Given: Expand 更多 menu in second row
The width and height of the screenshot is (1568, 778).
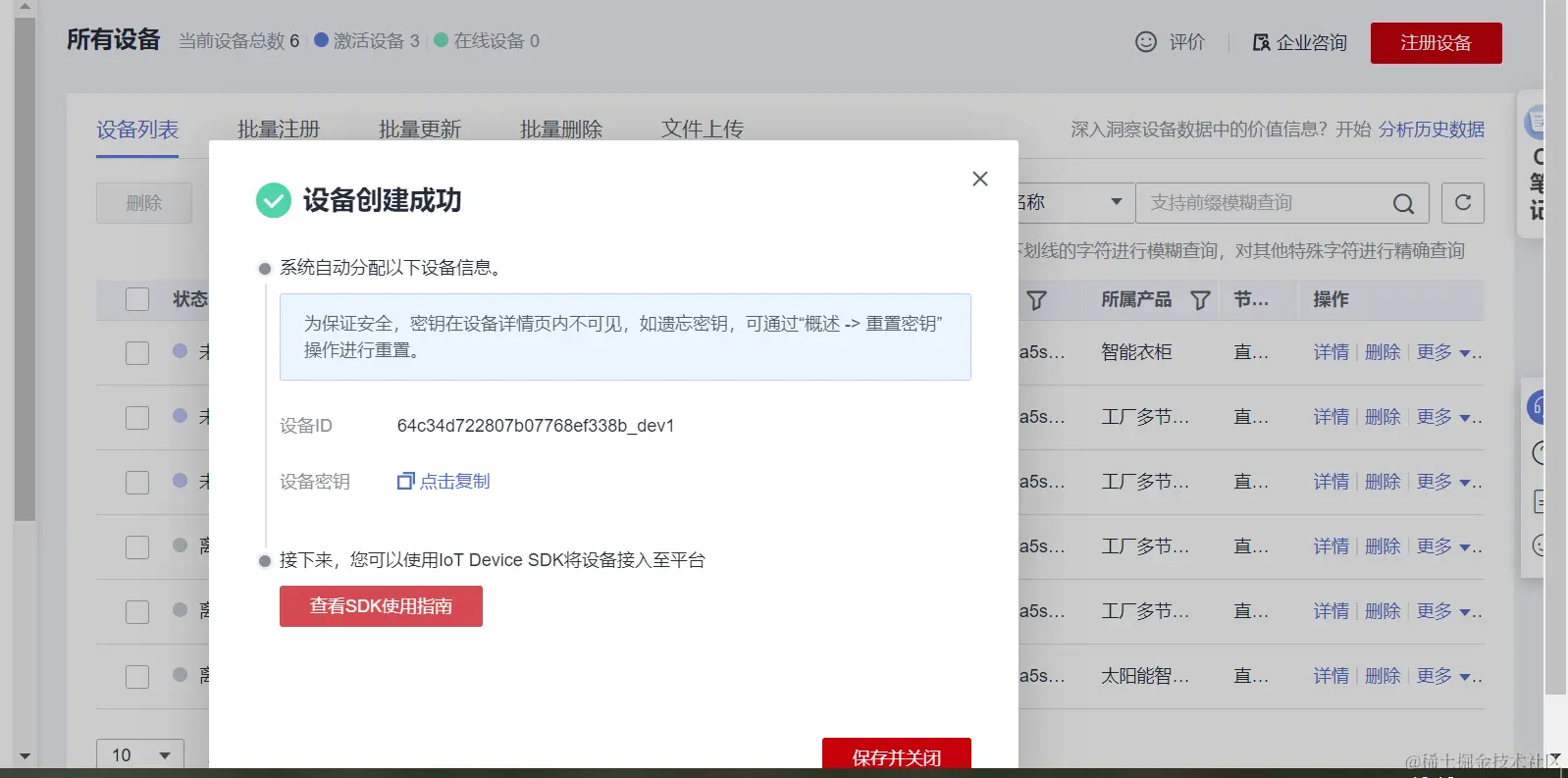Looking at the screenshot, I should (1443, 417).
